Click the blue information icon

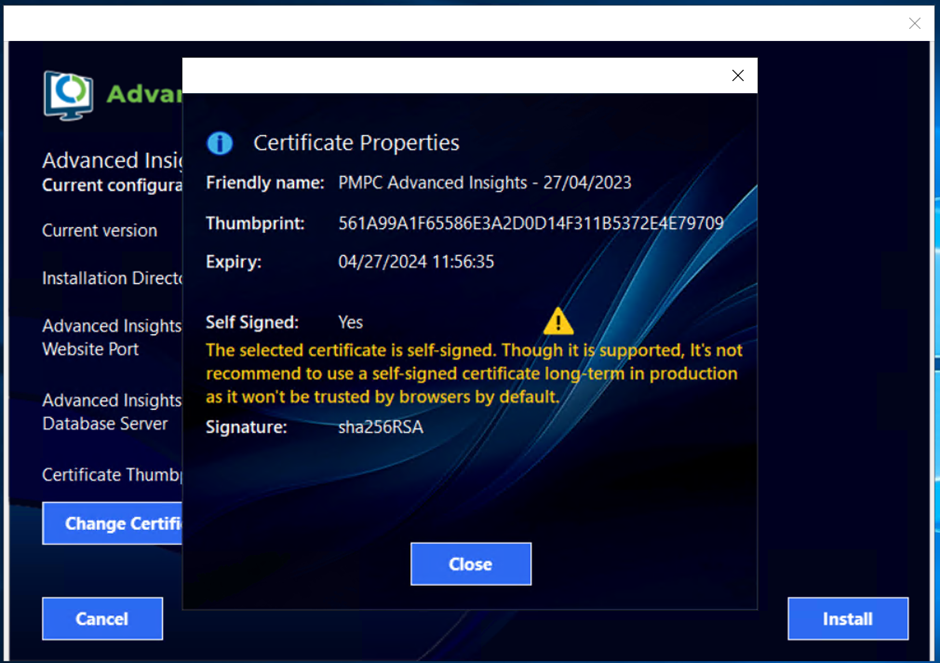pyautogui.click(x=220, y=143)
